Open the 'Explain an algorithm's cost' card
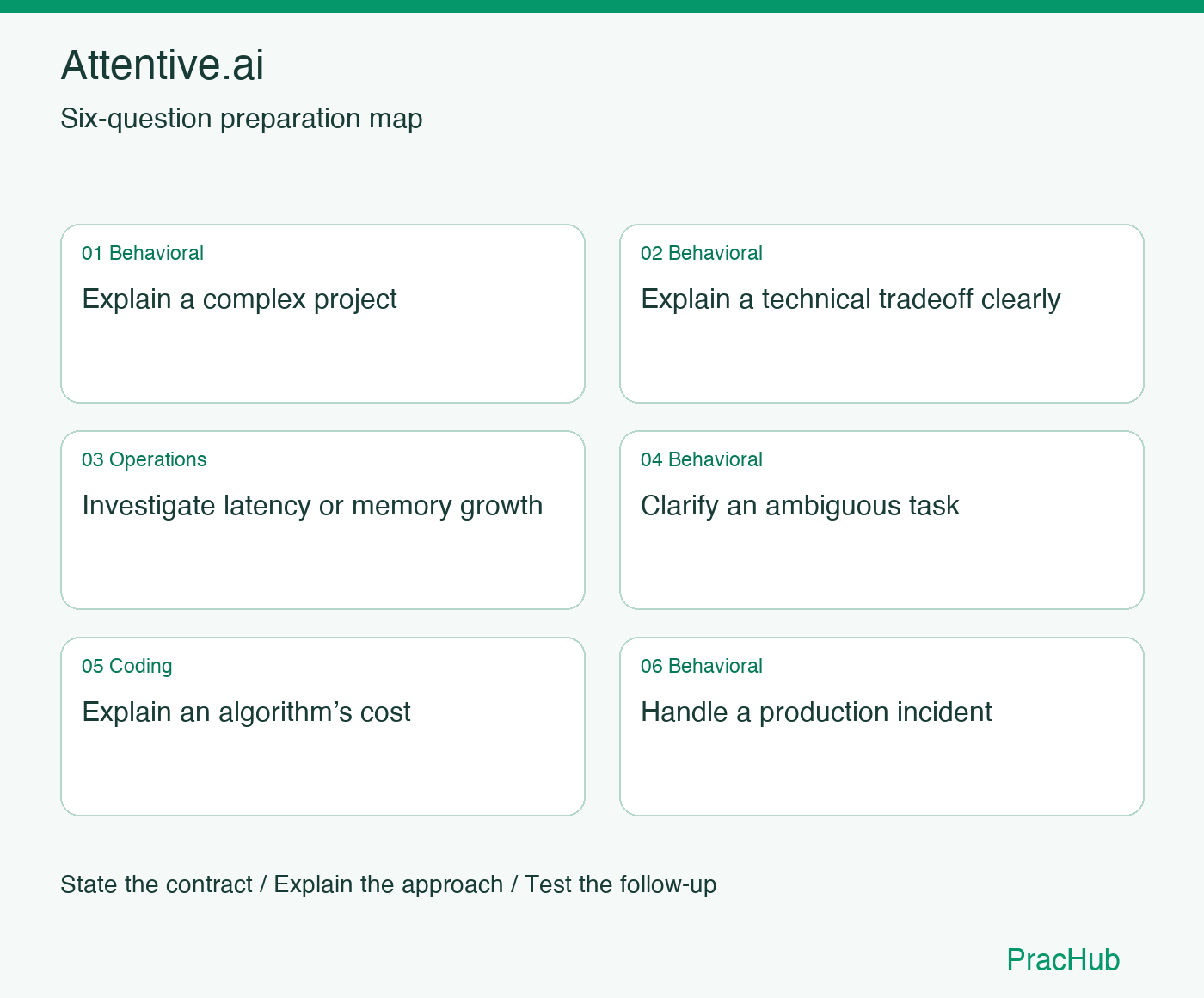Image resolution: width=1204 pixels, height=998 pixels. pos(322,727)
